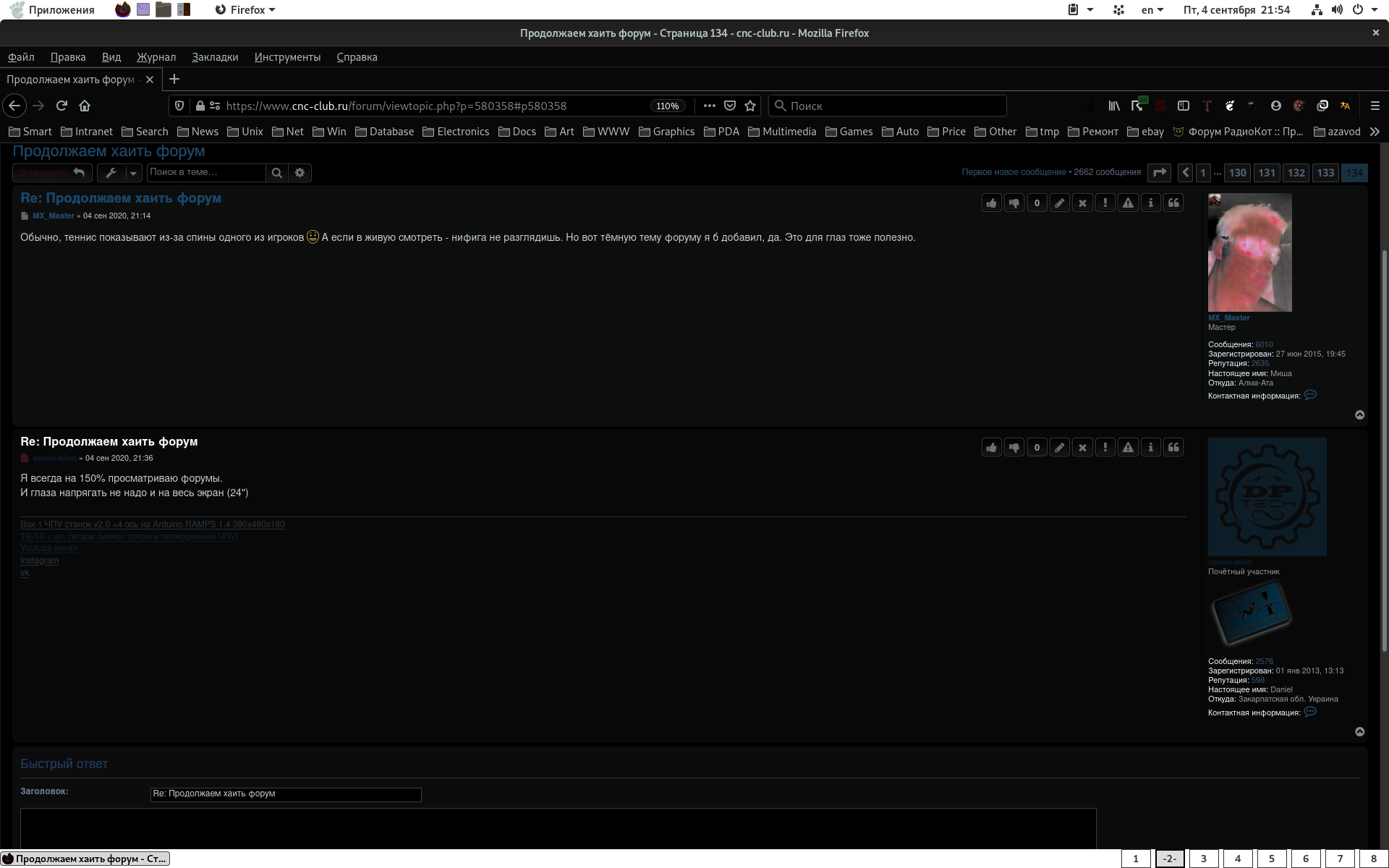
Task: Open the Youtube канал signature link
Action: point(48,548)
